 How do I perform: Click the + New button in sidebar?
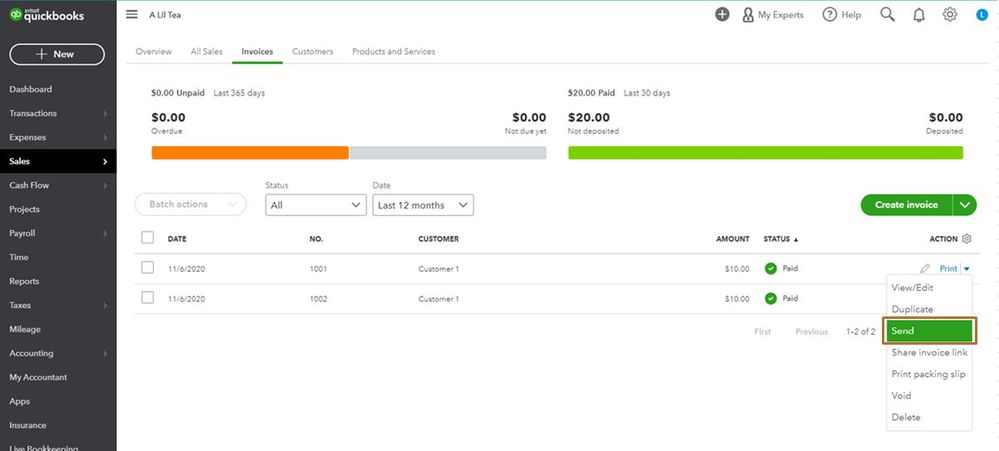click(57, 54)
